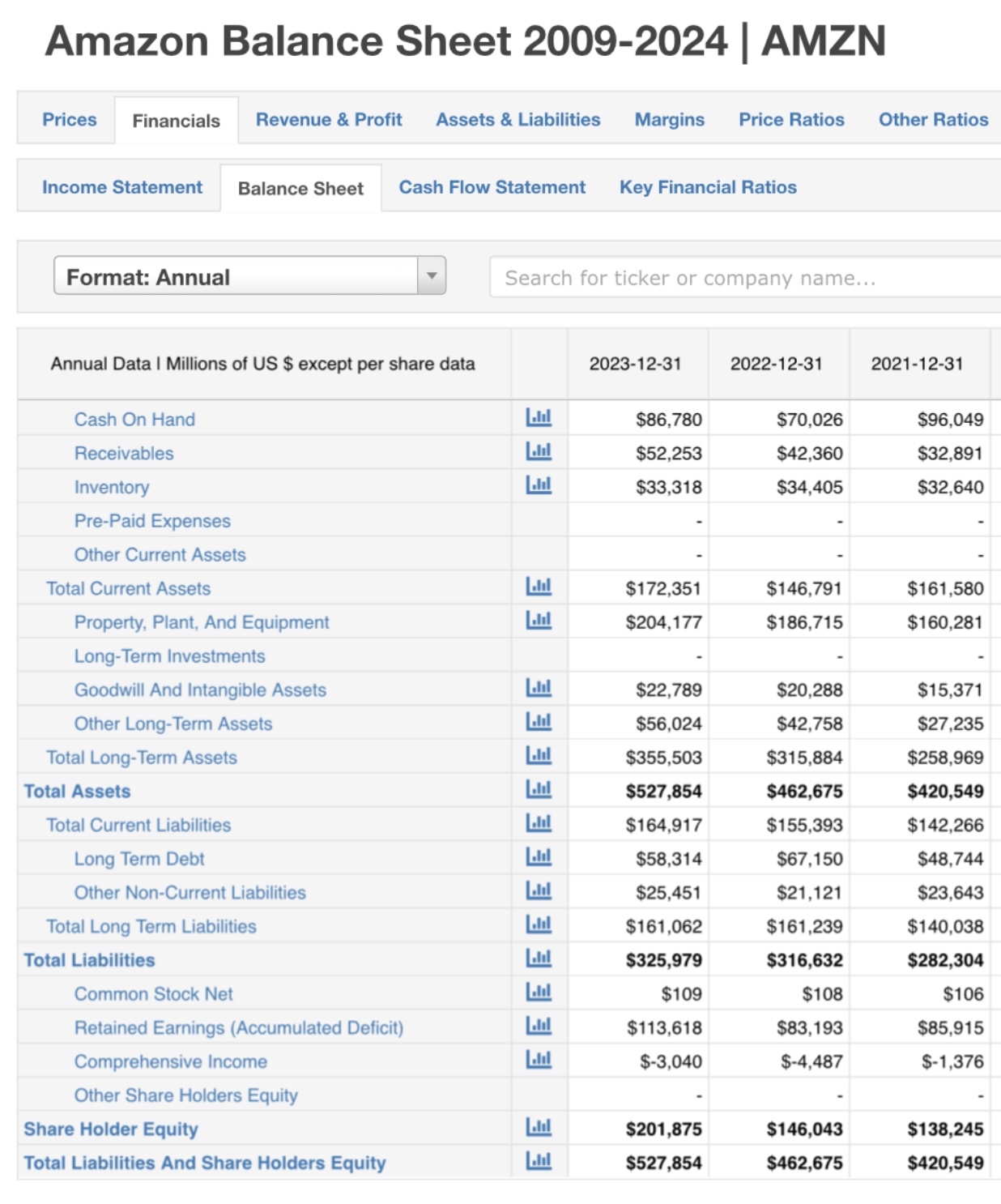Image resolution: width=1001 pixels, height=1204 pixels.
Task: Click the ticker search input field
Action: tap(745, 278)
